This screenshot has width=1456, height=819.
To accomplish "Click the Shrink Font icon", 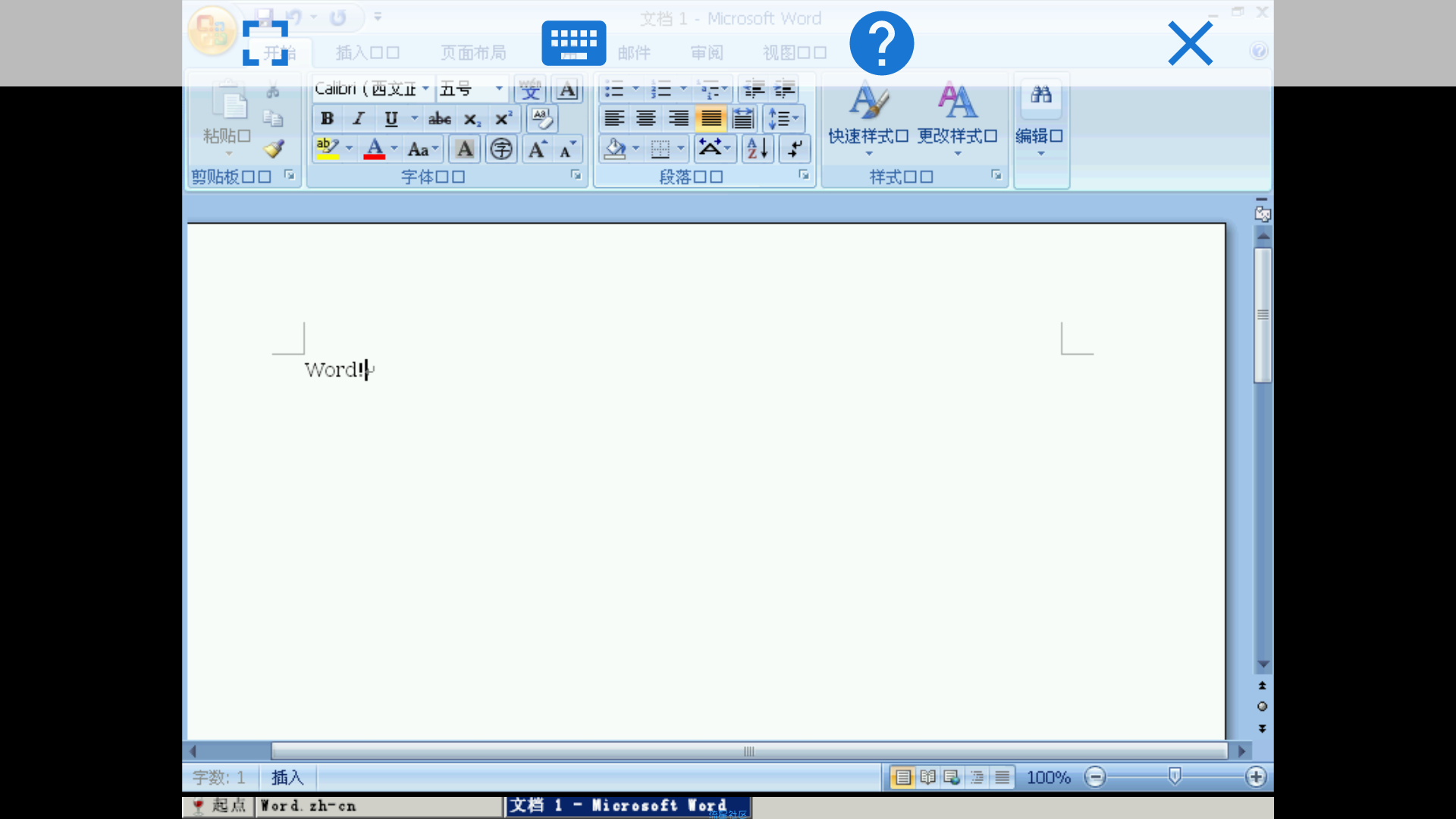I will pyautogui.click(x=567, y=149).
